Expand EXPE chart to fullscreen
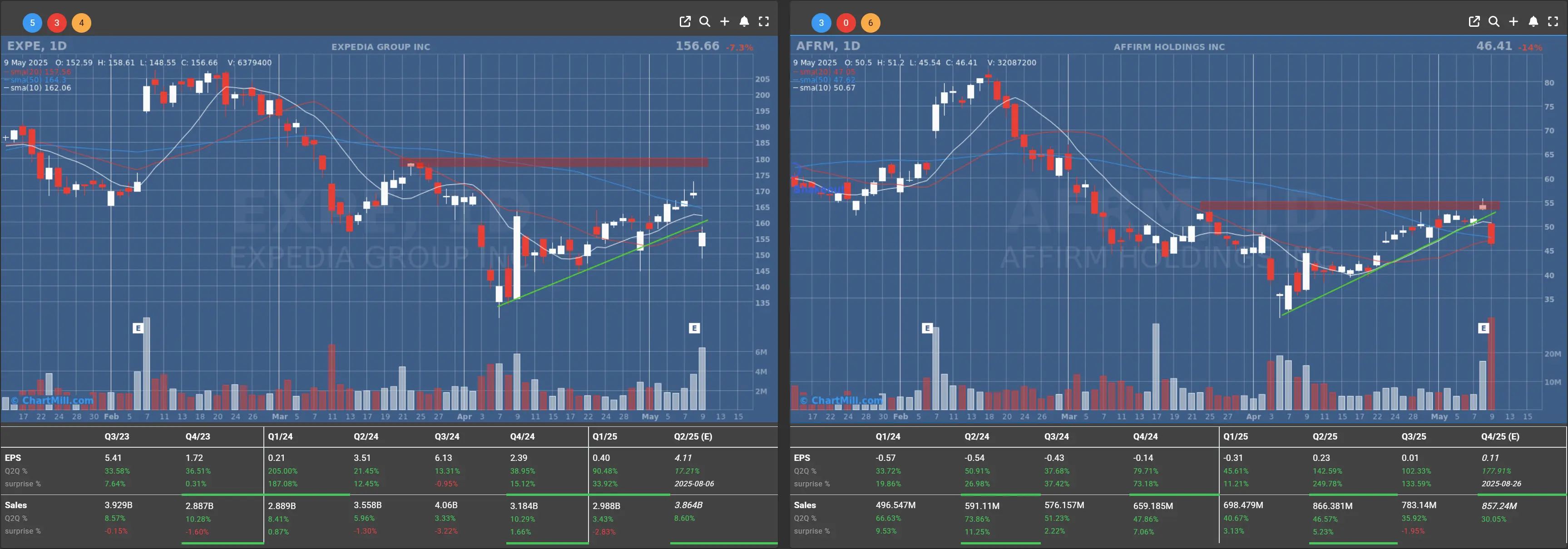 click(x=764, y=22)
